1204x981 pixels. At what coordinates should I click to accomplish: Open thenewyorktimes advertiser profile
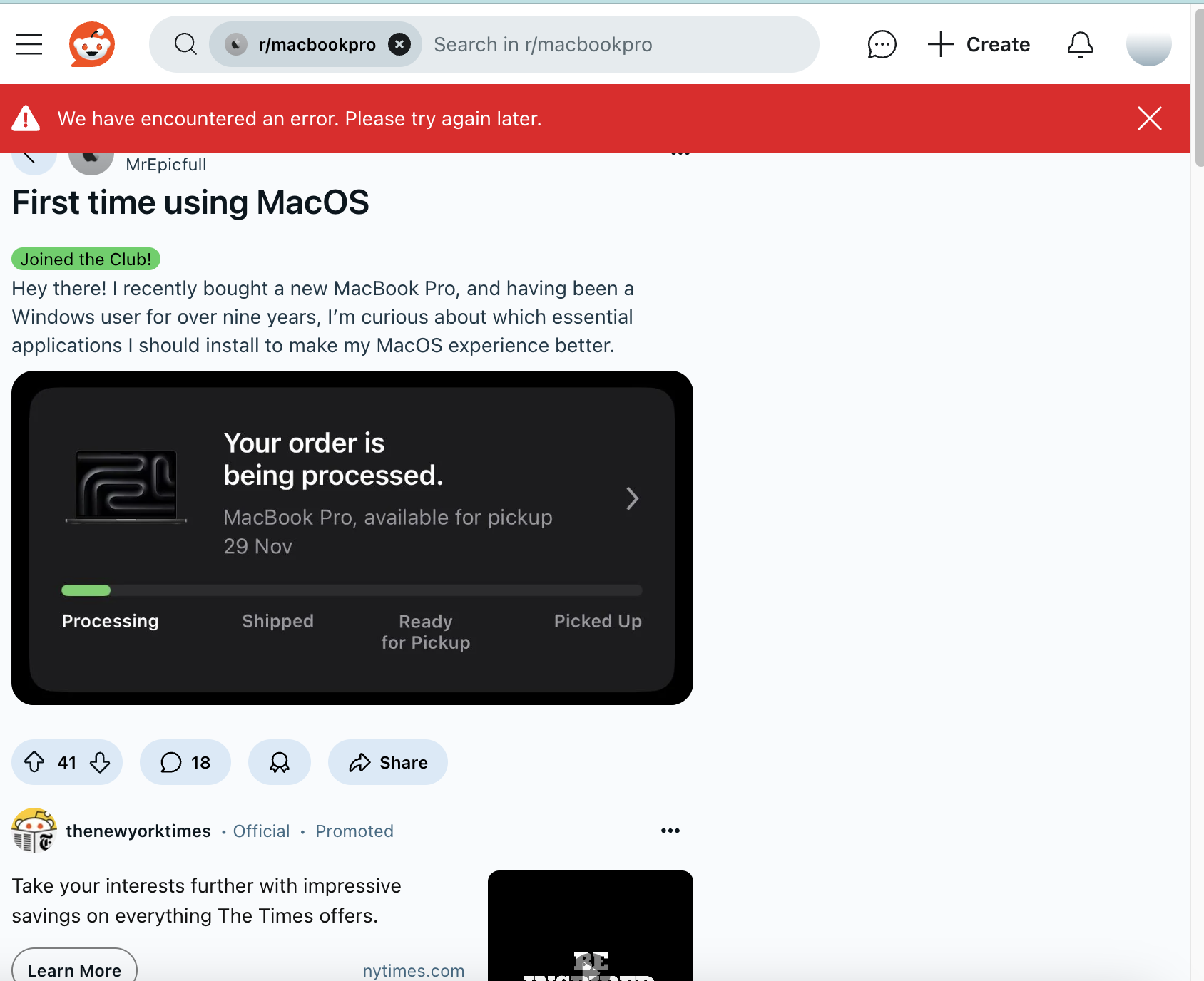[x=138, y=831]
